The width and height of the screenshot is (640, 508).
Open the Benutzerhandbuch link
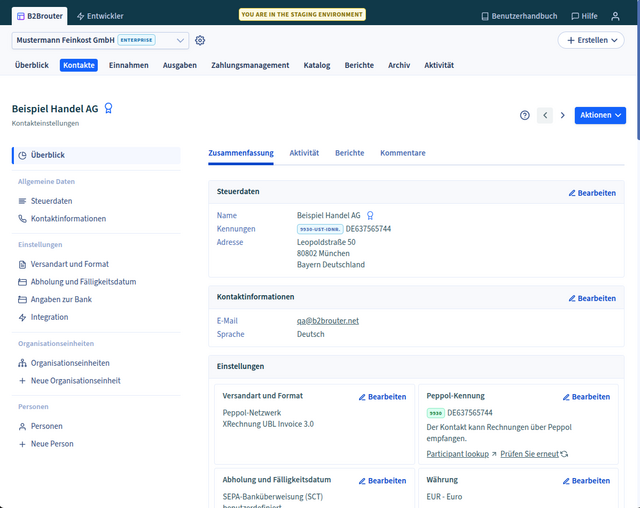tap(519, 16)
